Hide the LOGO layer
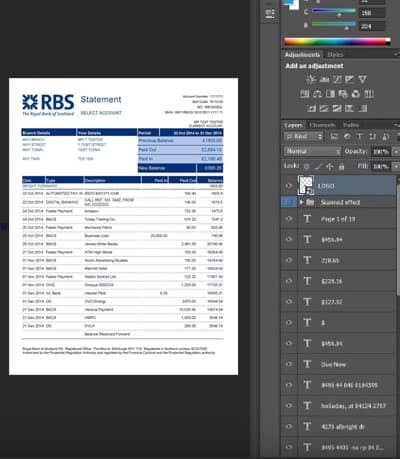This screenshot has height=459, width=400. coord(289,186)
